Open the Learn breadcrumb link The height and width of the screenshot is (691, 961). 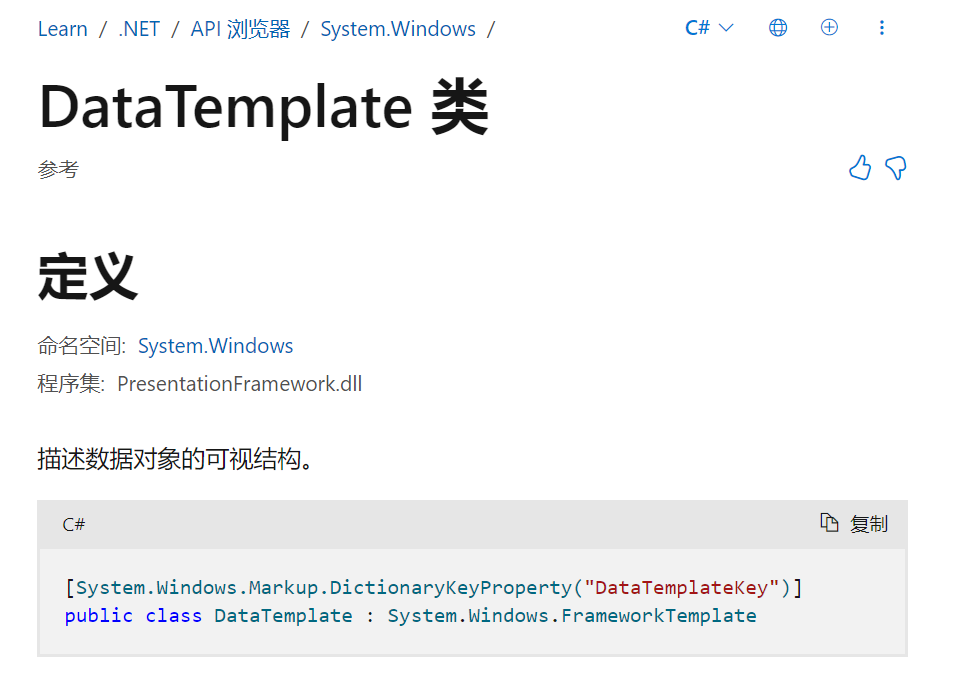[x=63, y=29]
